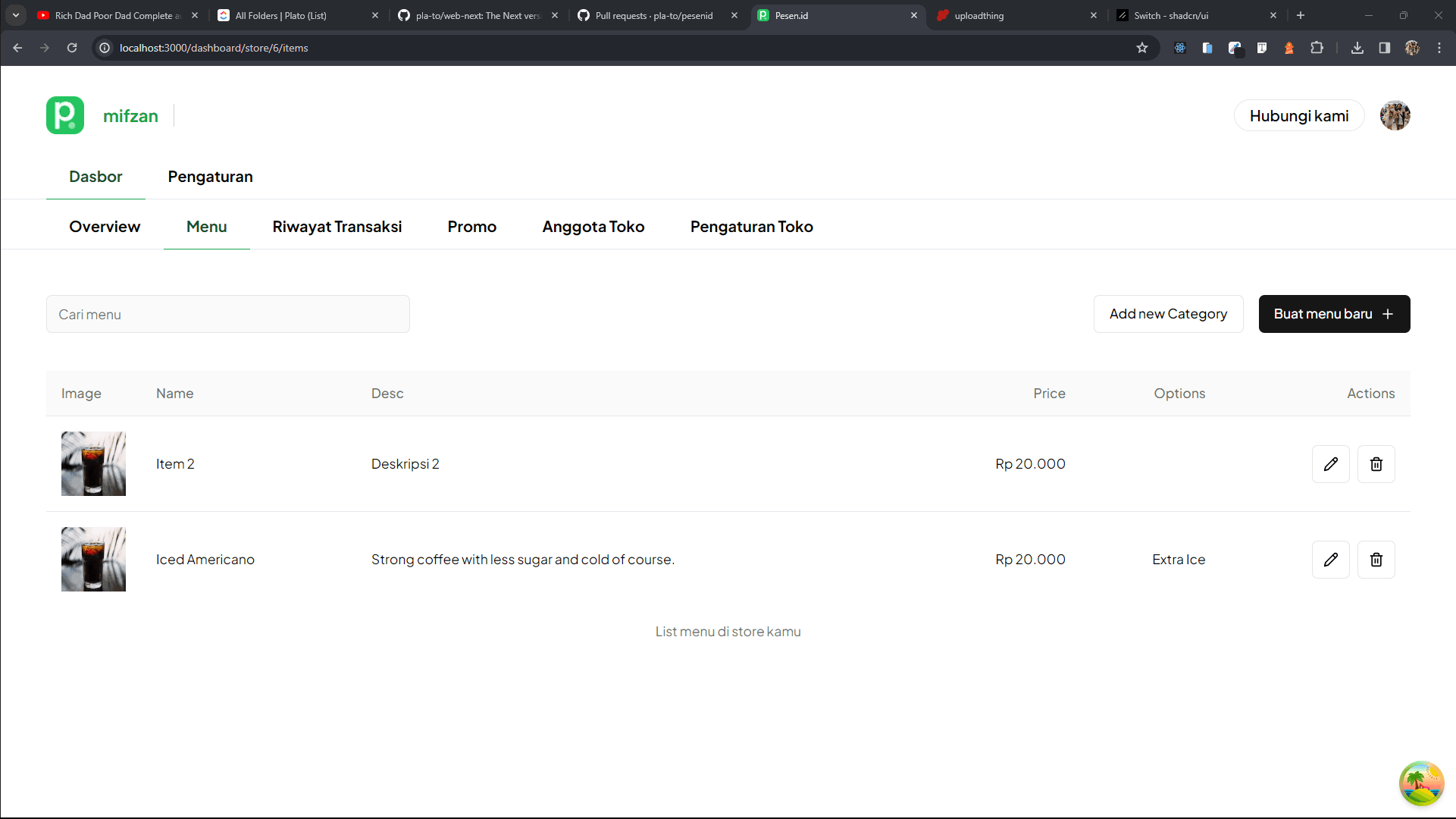
Task: Click the green Pesen.id logo
Action: click(65, 115)
